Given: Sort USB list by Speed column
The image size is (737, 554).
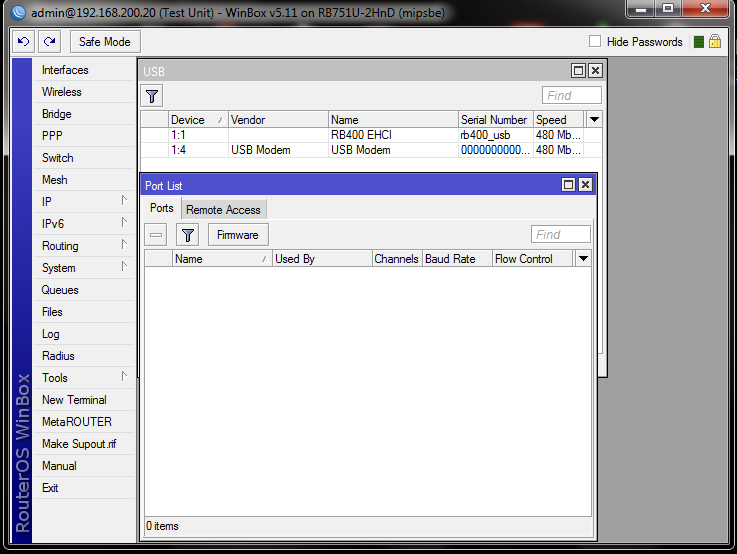Looking at the screenshot, I should pos(558,120).
